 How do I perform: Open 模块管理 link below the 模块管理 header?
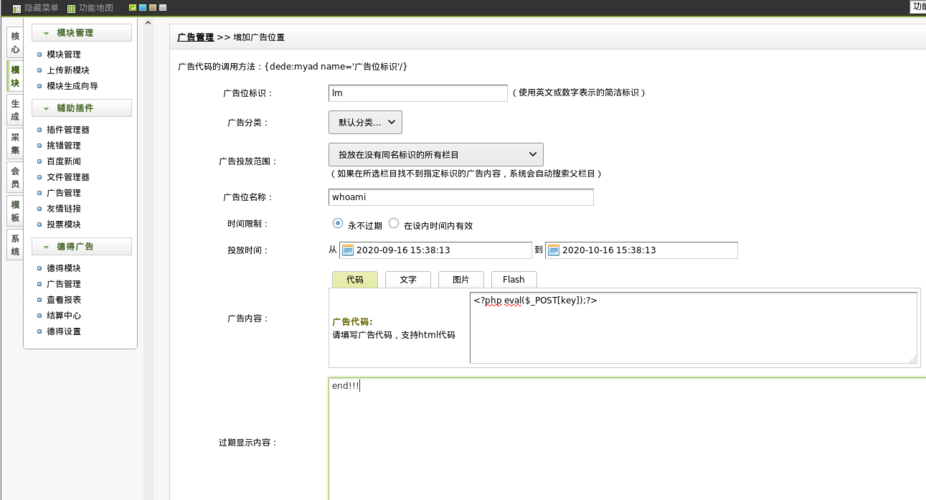(x=64, y=54)
